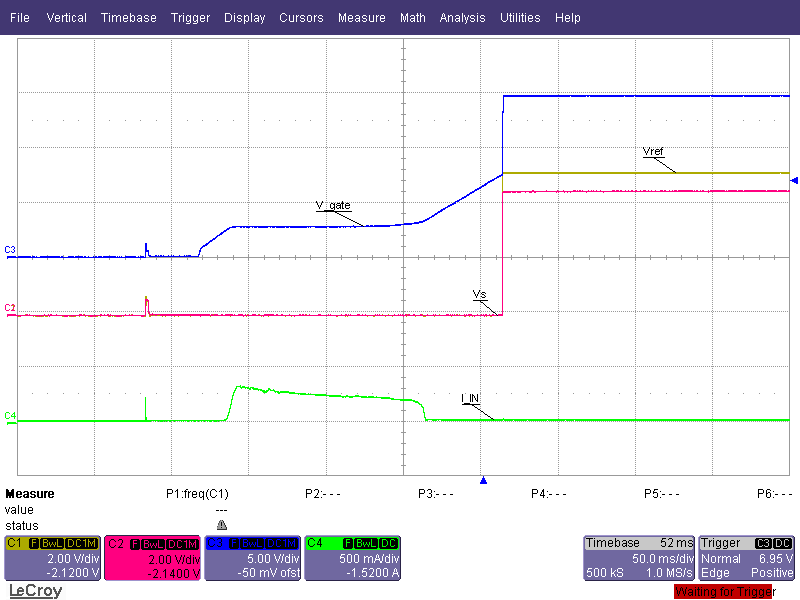Open the C1 channel descriptor box
Screen dimensions: 800x600
(x=51, y=557)
